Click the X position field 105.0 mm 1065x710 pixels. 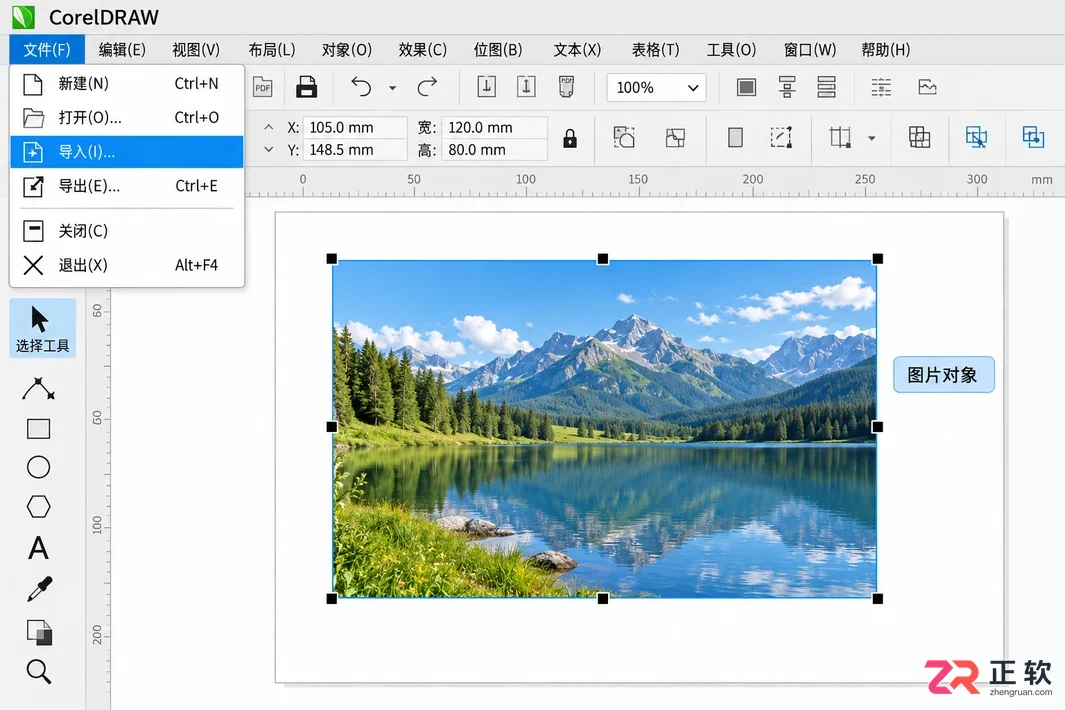tap(355, 127)
